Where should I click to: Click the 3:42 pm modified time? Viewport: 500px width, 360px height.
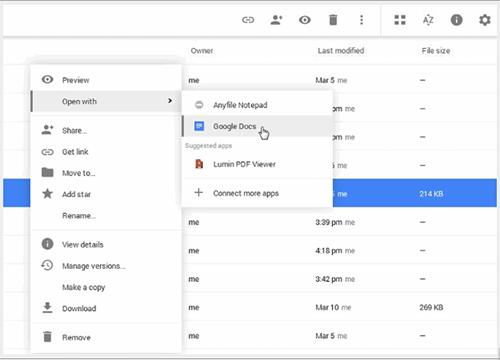329,279
